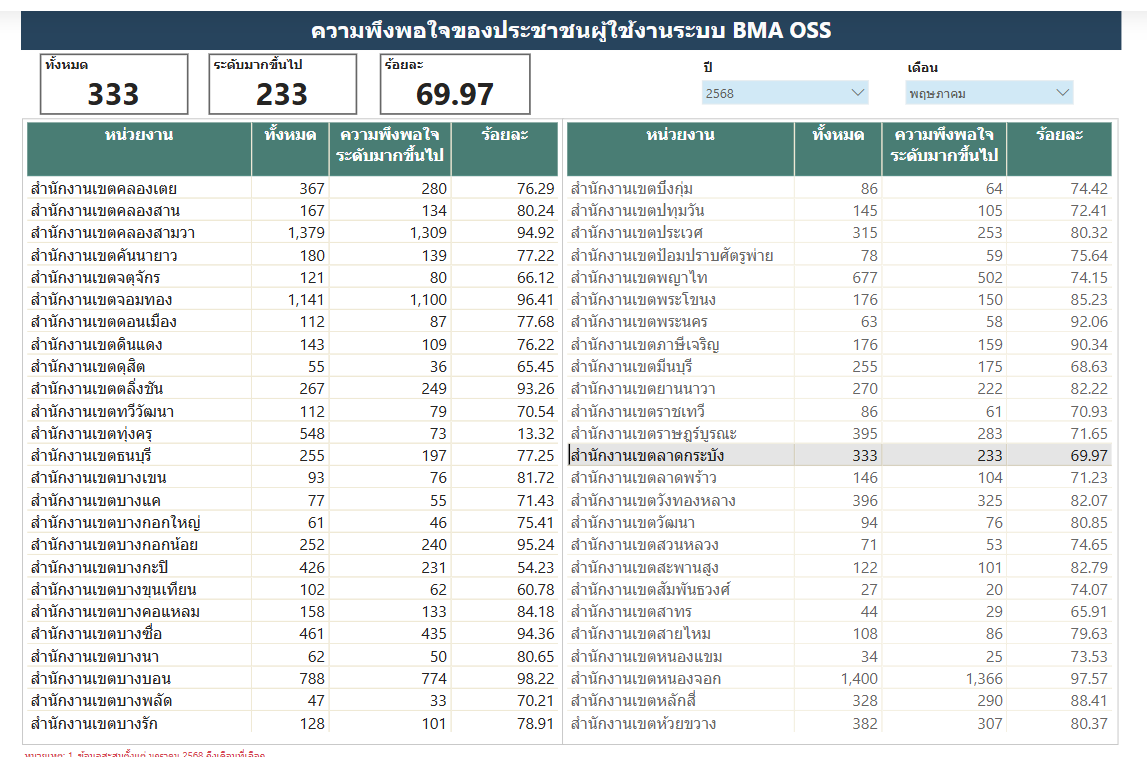Select the row สำนักงานเขตคลองสาน
This screenshot has width=1147, height=757.
point(293,211)
